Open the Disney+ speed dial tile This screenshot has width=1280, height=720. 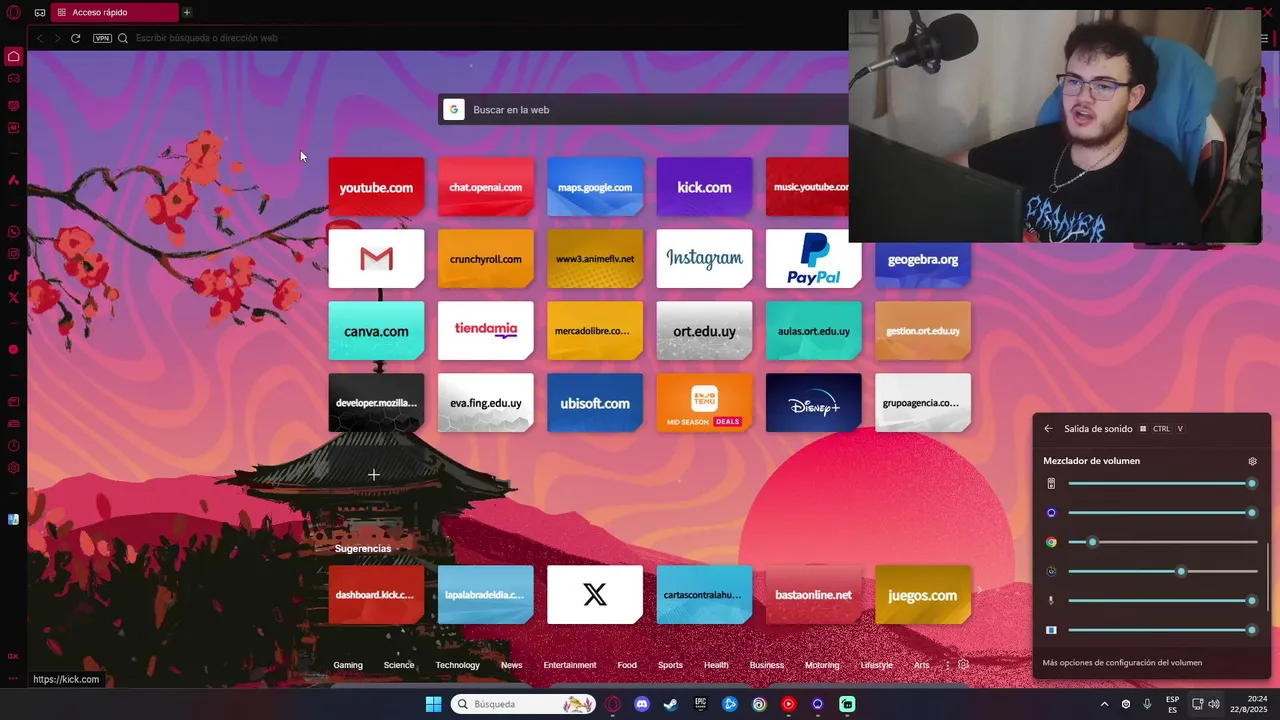click(813, 403)
